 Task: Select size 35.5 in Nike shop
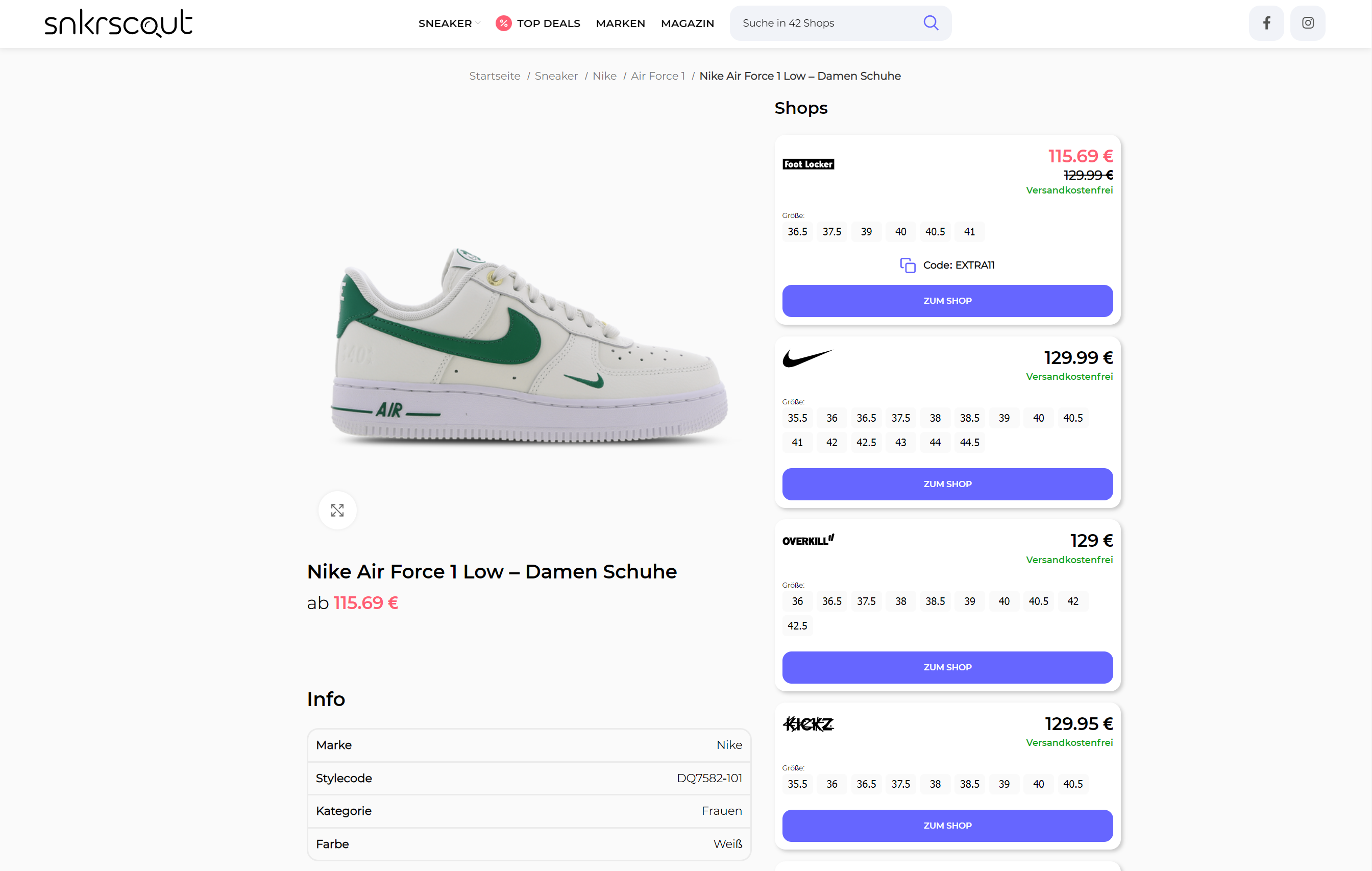pyautogui.click(x=797, y=418)
